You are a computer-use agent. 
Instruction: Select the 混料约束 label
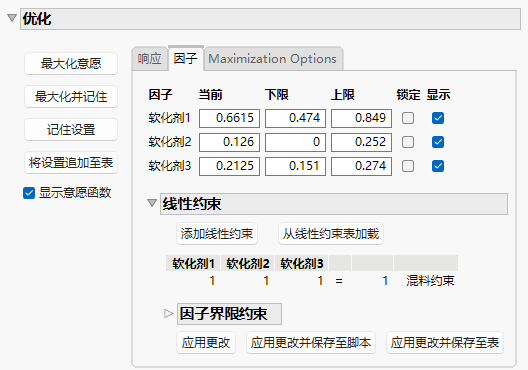430,280
